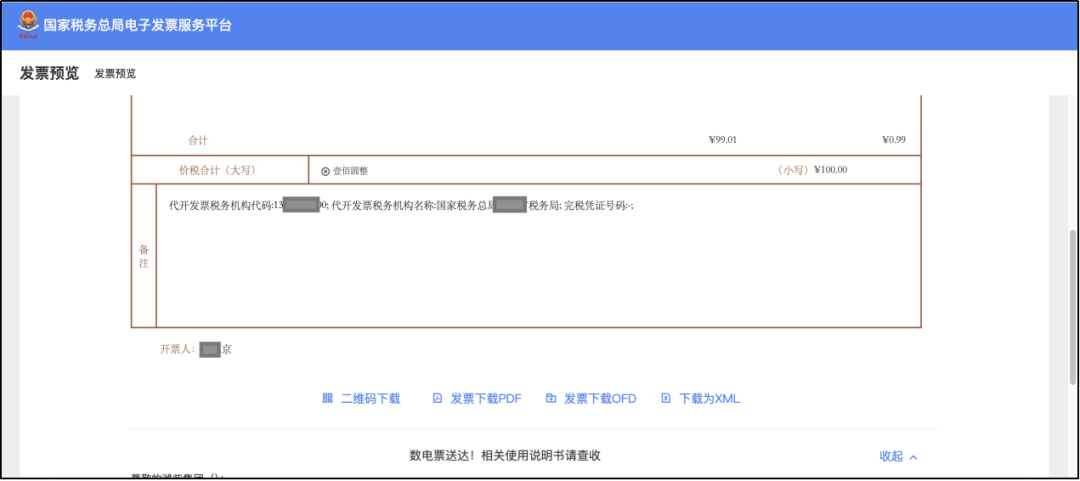Screen dimensions: 1080x481
Task: Click the small 发票预览 breadcrumb
Action: click(115, 74)
